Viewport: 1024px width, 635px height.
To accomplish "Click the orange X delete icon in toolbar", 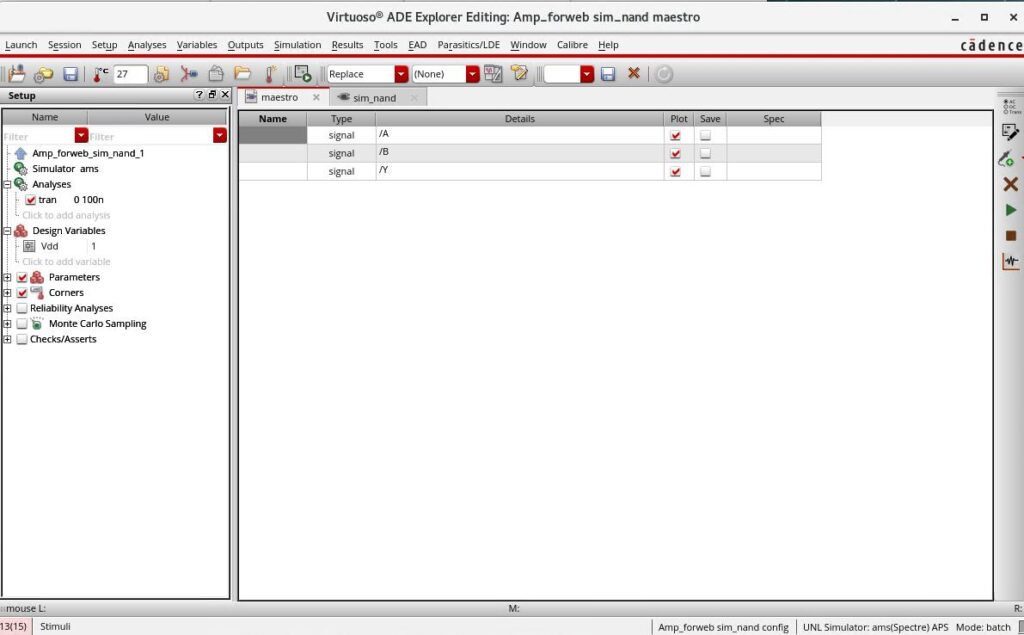I will [x=633, y=73].
